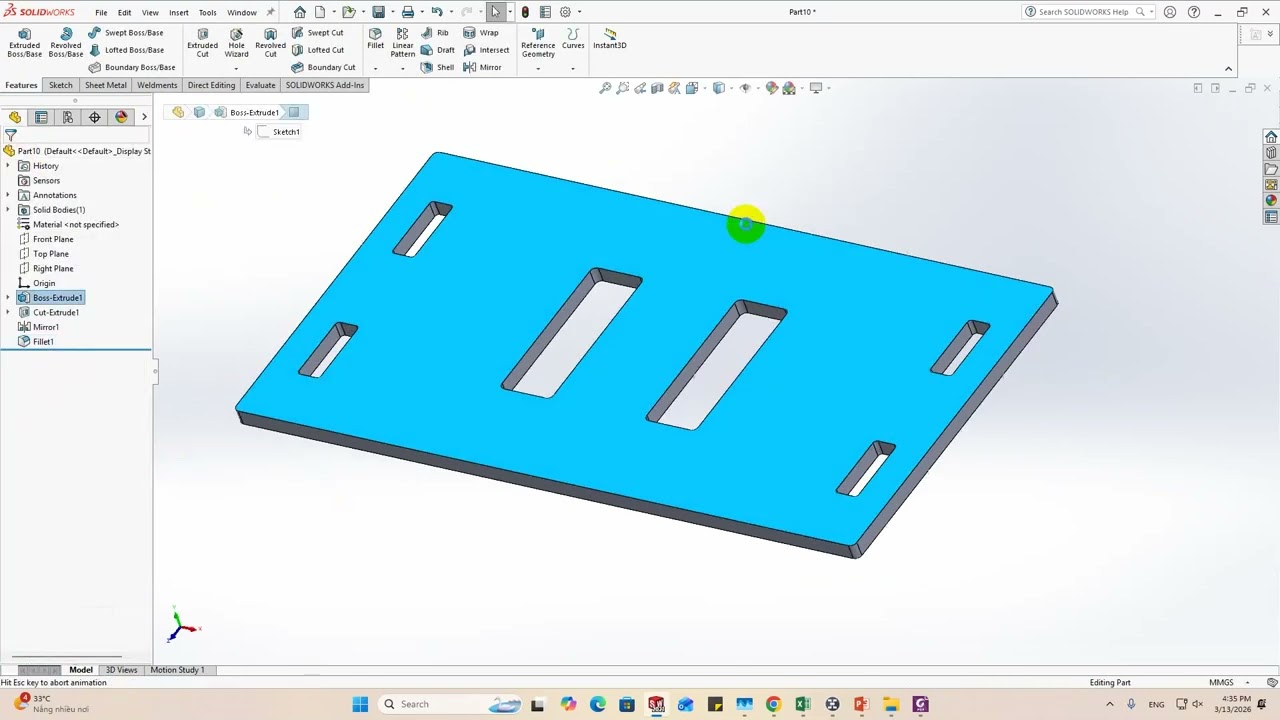This screenshot has height=720, width=1280.
Task: Open the Appearances tab in task pane
Action: pos(1271,200)
